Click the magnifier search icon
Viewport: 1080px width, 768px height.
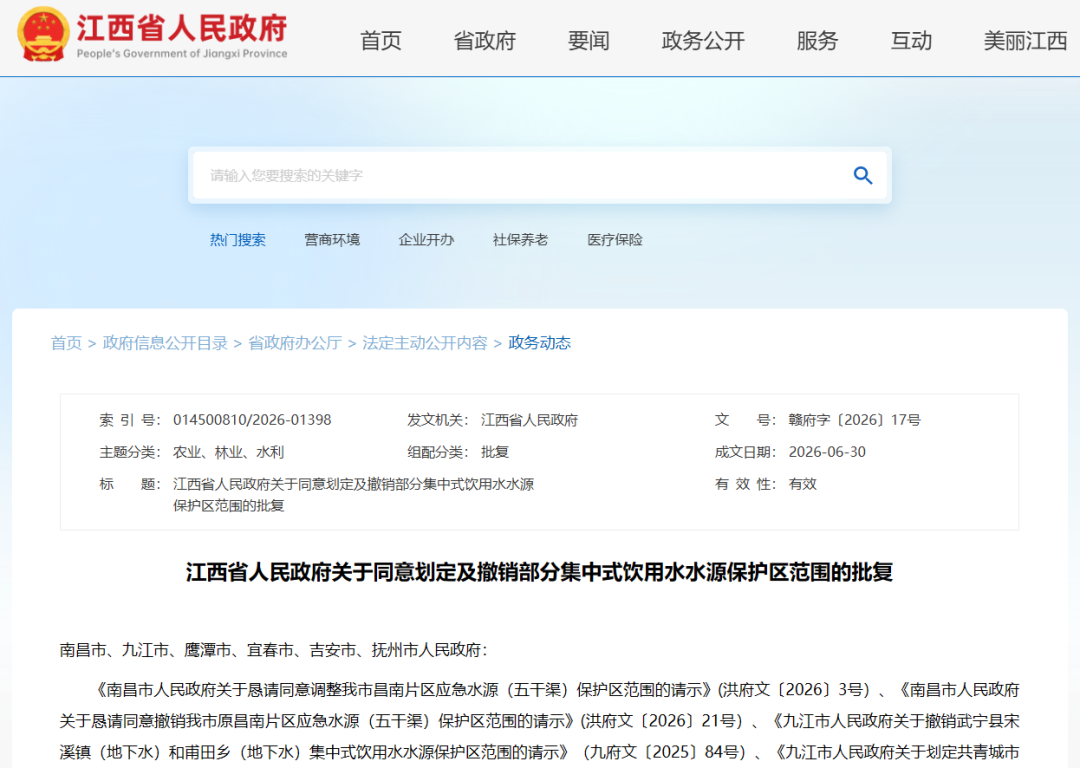(x=862, y=176)
